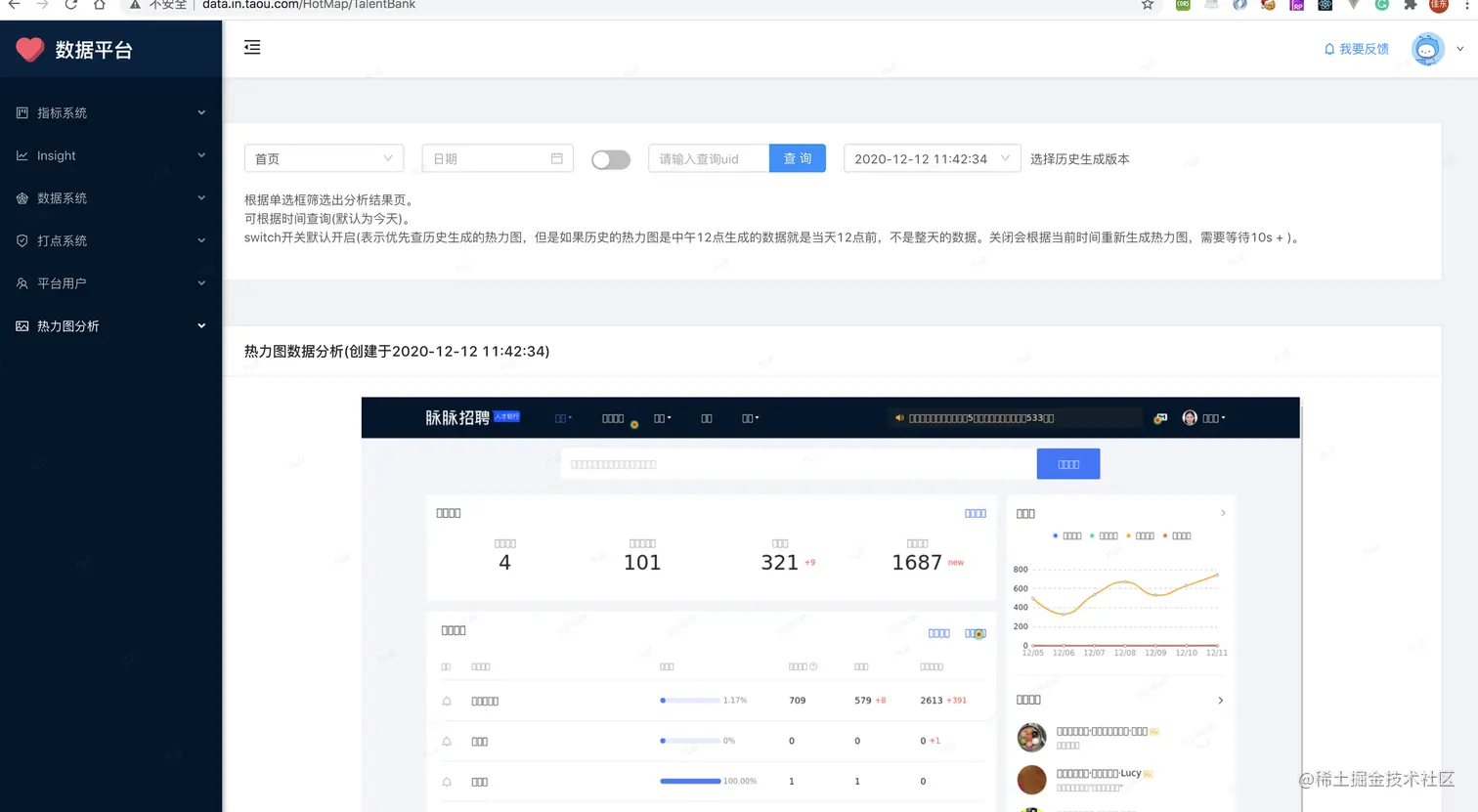Click the 0% progress bar
The image size is (1478, 812).
(690, 741)
